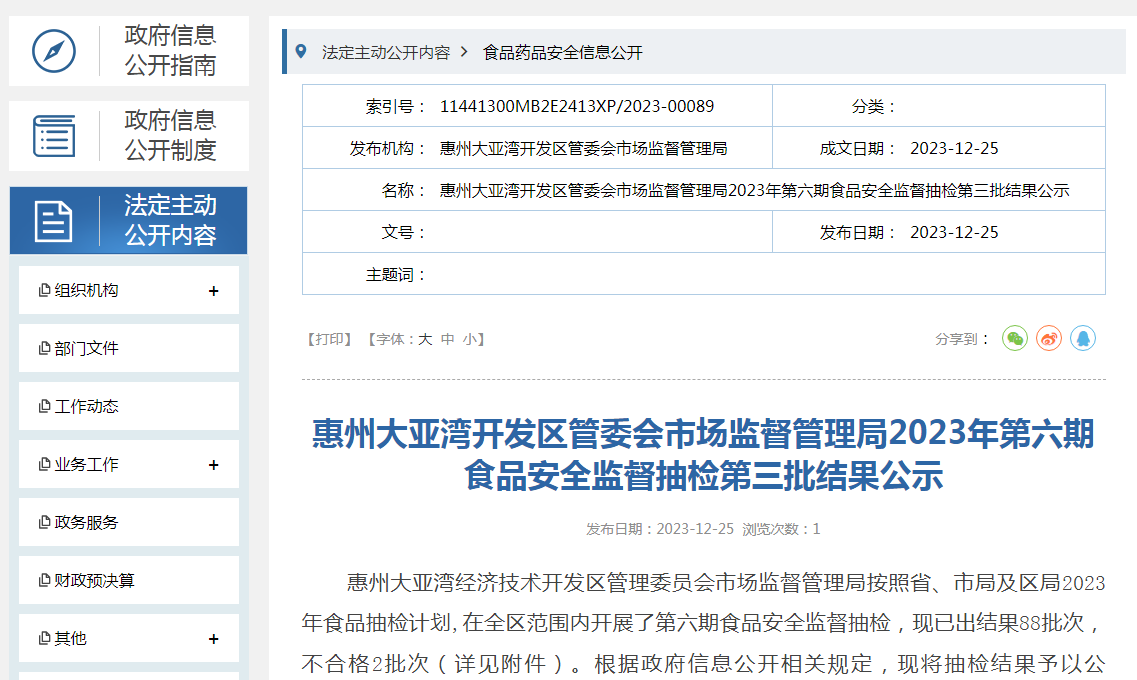Click the list icon for 政府信息公开制度
Screen dimensions: 1137x680
tap(54, 136)
